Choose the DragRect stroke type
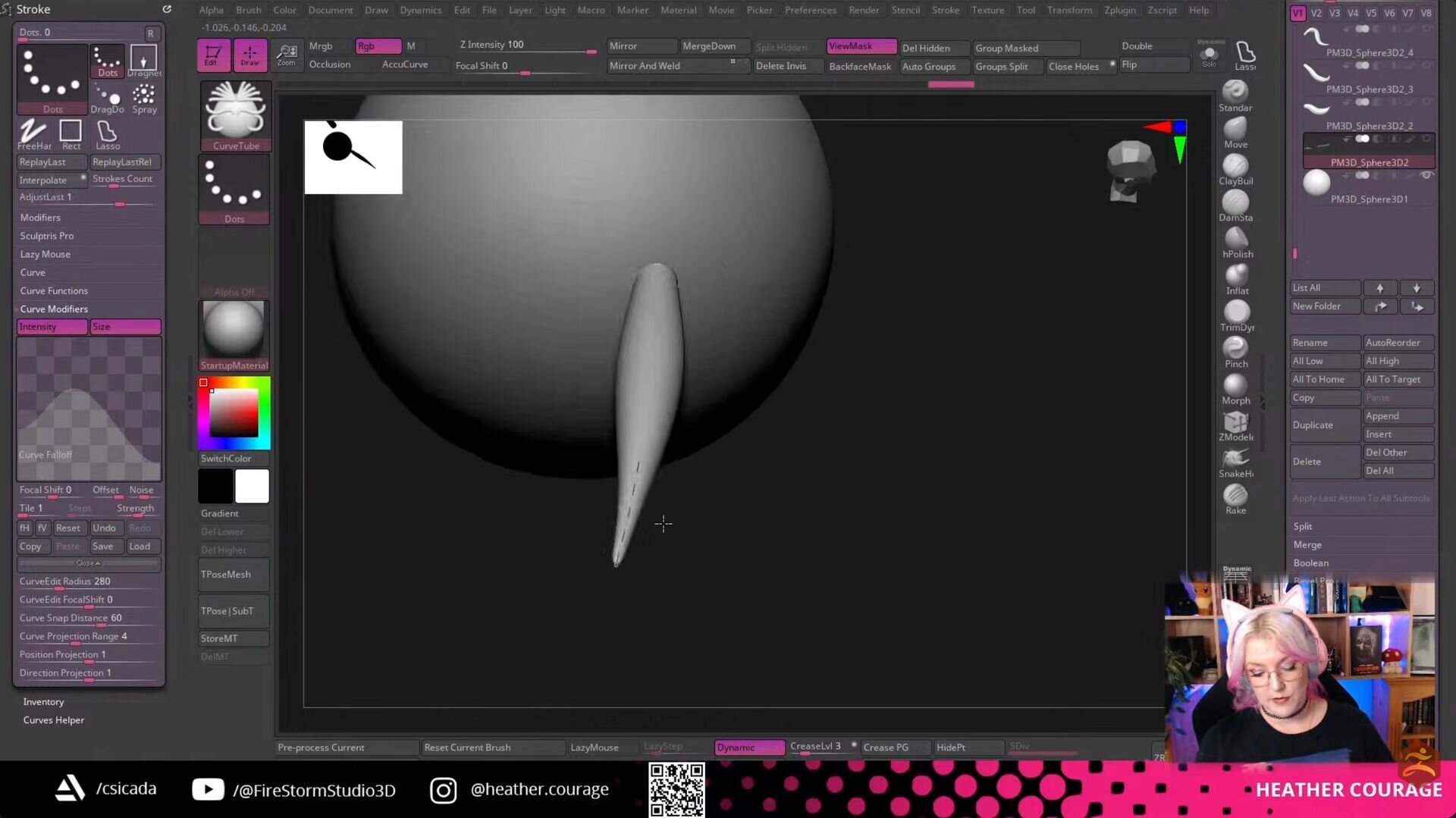Screen dimensions: 1456x818 tap(143, 61)
